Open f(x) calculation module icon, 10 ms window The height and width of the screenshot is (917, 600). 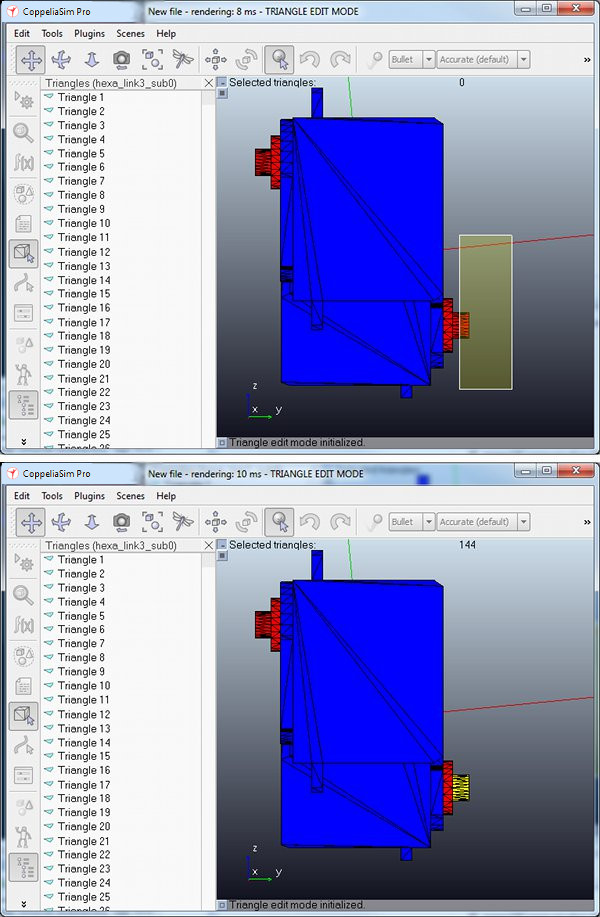click(x=23, y=625)
